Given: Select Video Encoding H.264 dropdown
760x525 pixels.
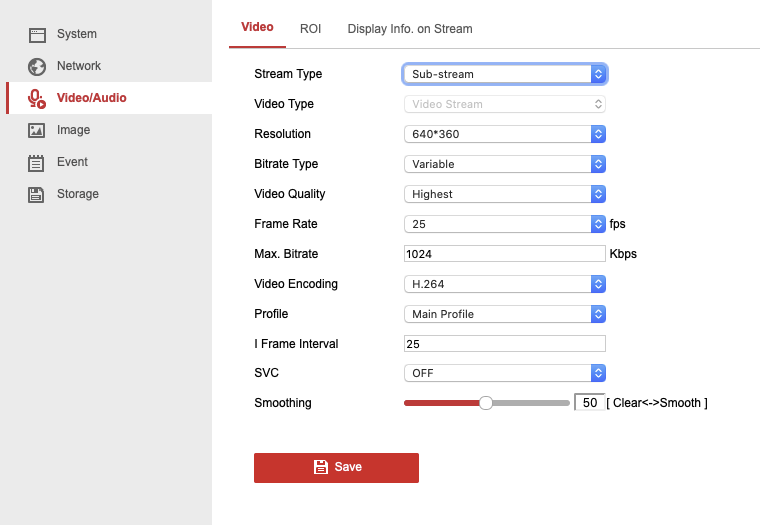Looking at the screenshot, I should (x=504, y=284).
